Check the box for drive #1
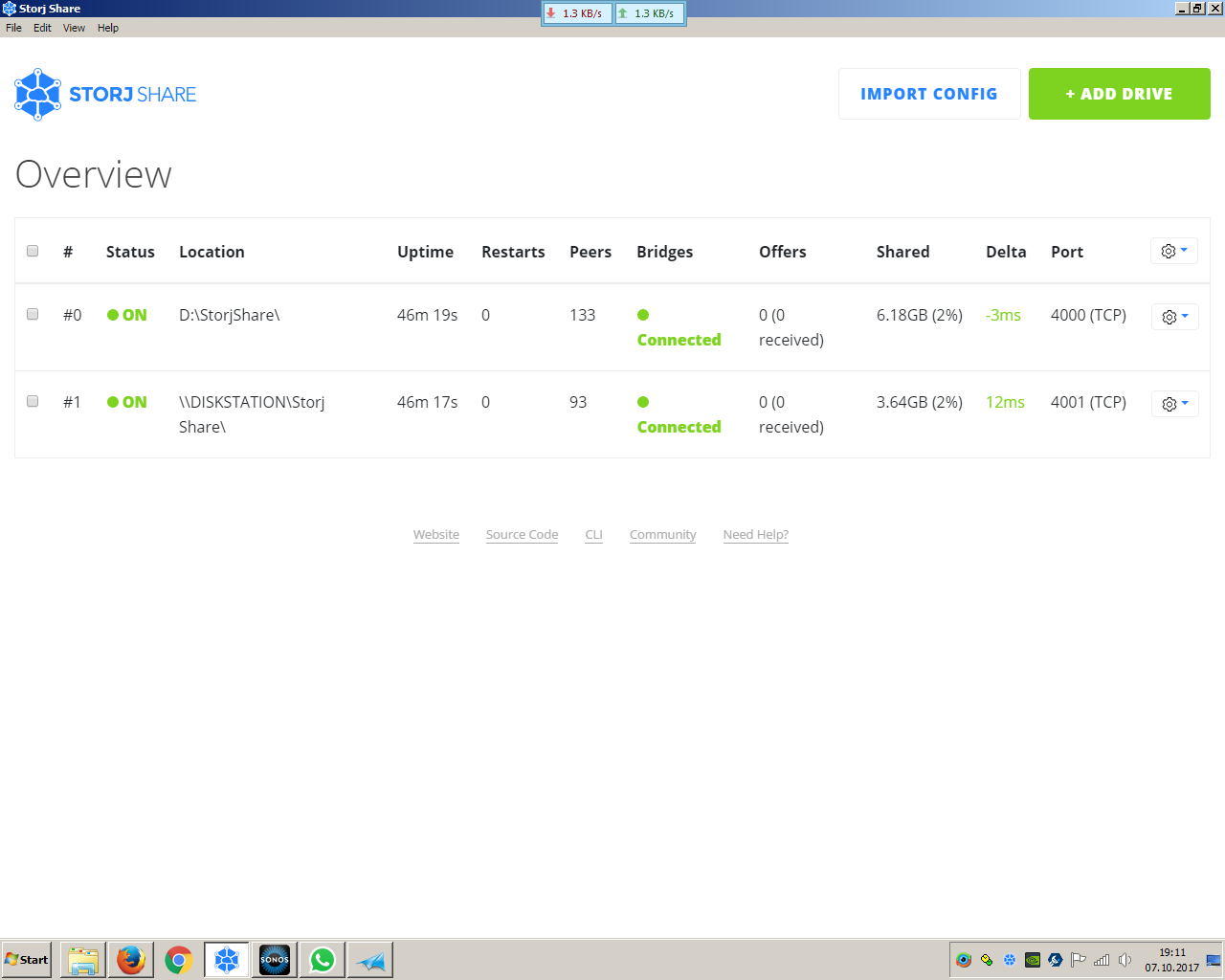 point(33,401)
